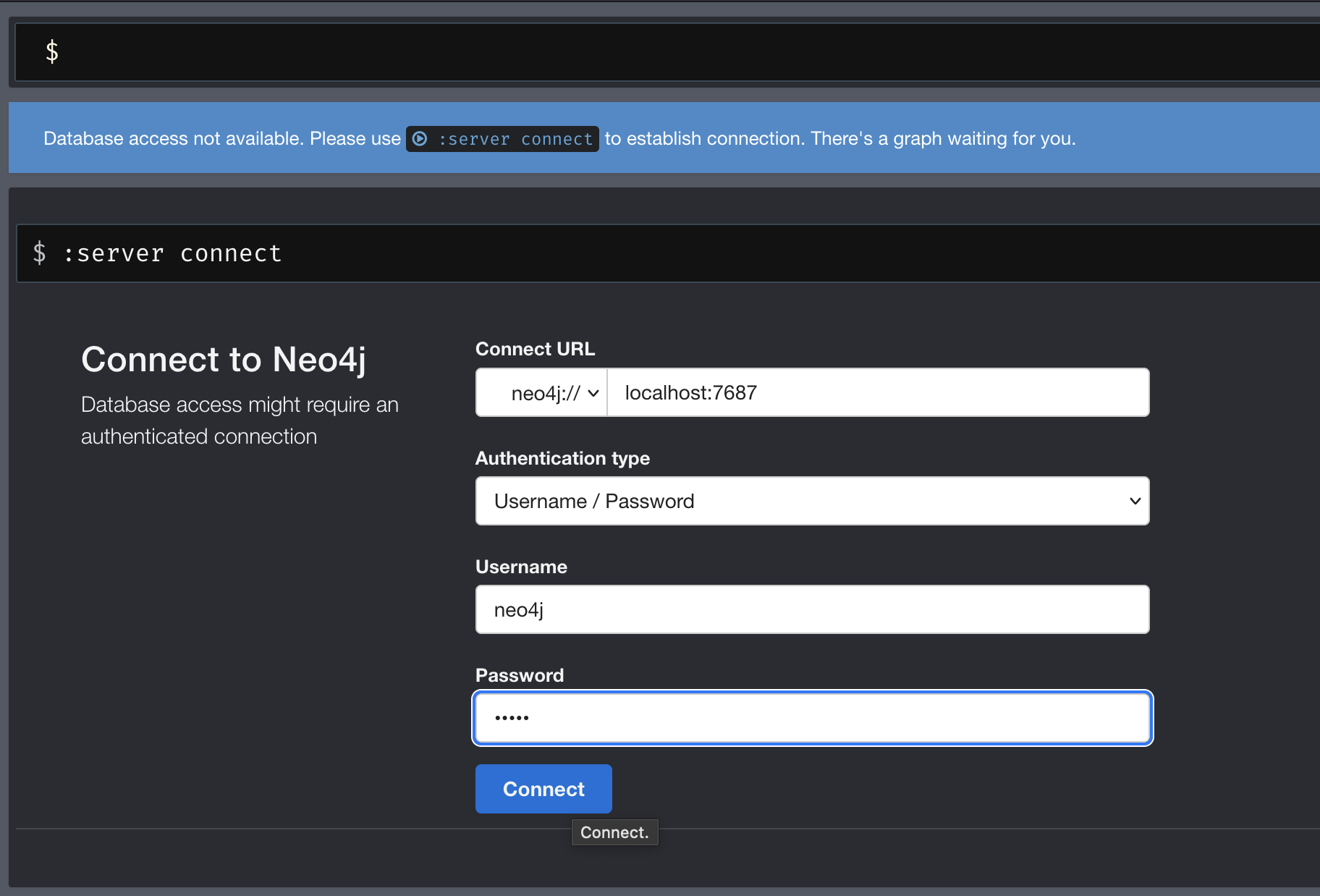The image size is (1320, 896).
Task: Run the :server connect command from the banner
Action: point(502,138)
